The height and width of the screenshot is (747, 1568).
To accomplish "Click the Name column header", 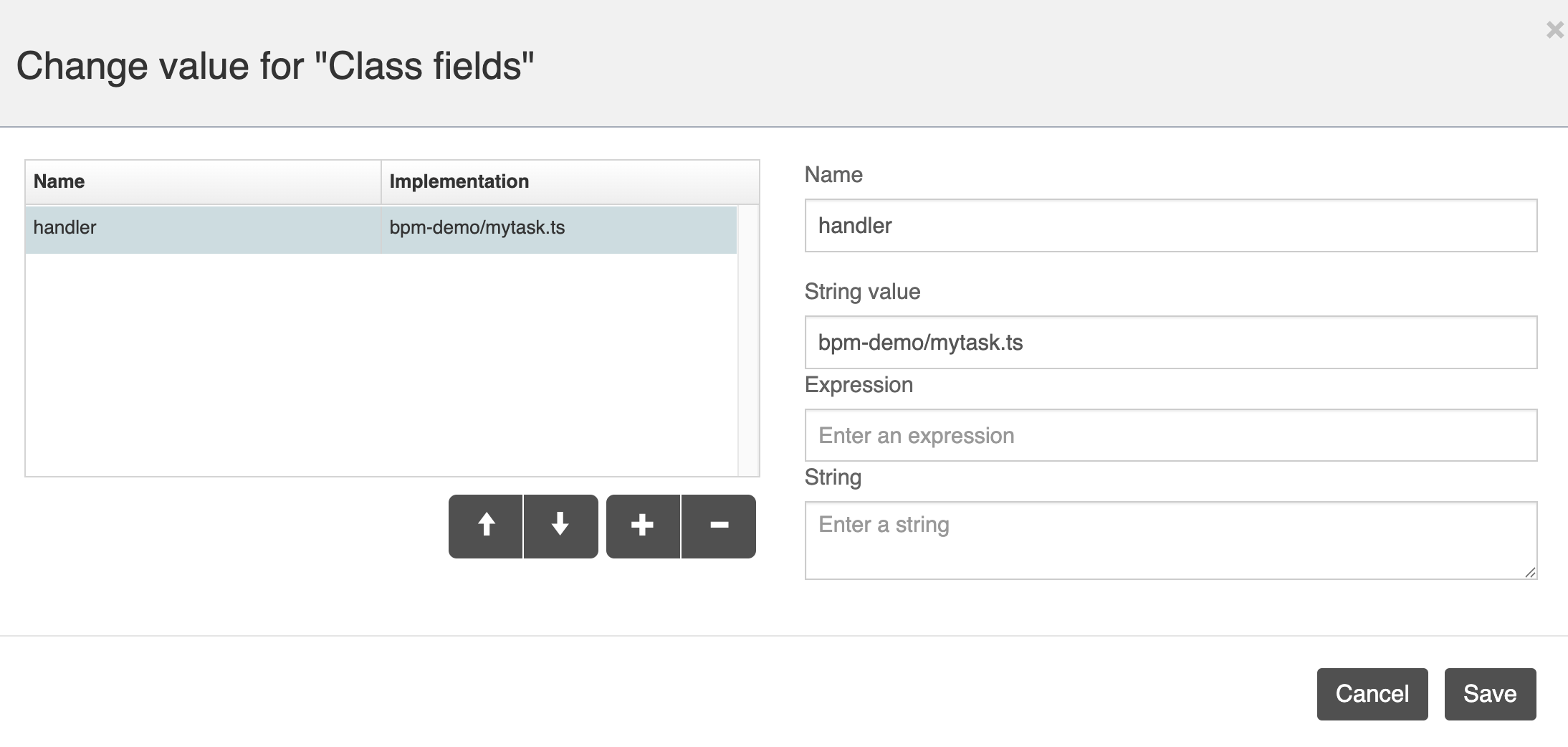I will tap(59, 181).
